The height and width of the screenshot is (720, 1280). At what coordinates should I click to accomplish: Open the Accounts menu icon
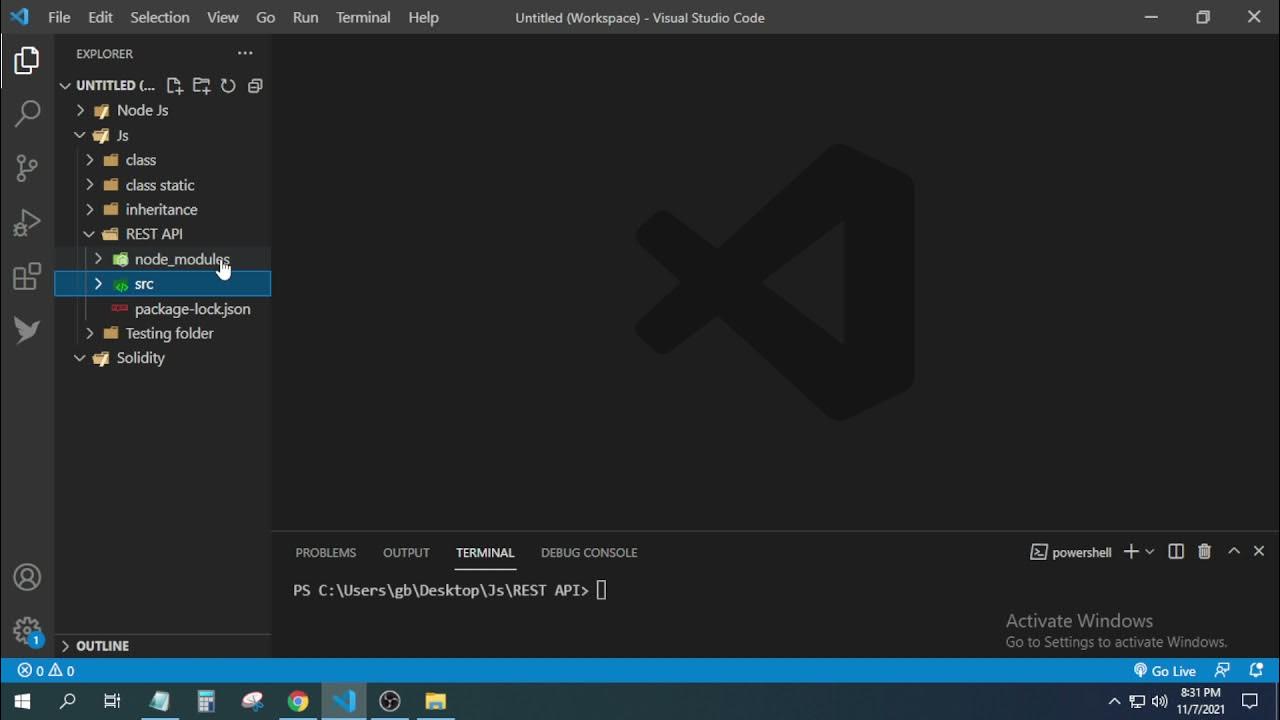(27, 577)
